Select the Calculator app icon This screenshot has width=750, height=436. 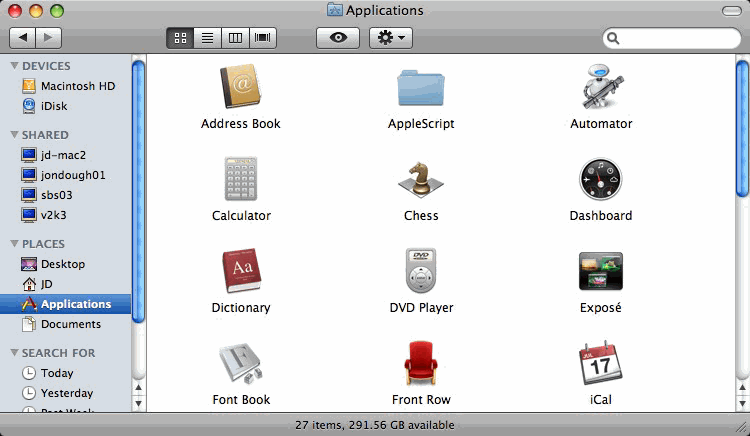tap(241, 179)
